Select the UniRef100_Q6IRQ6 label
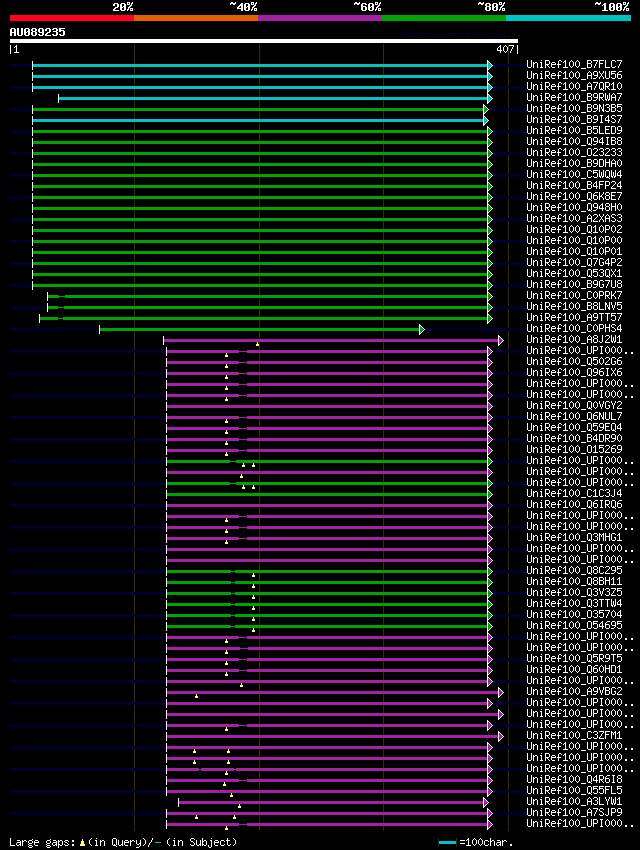This screenshot has height=850, width=640. (574, 504)
